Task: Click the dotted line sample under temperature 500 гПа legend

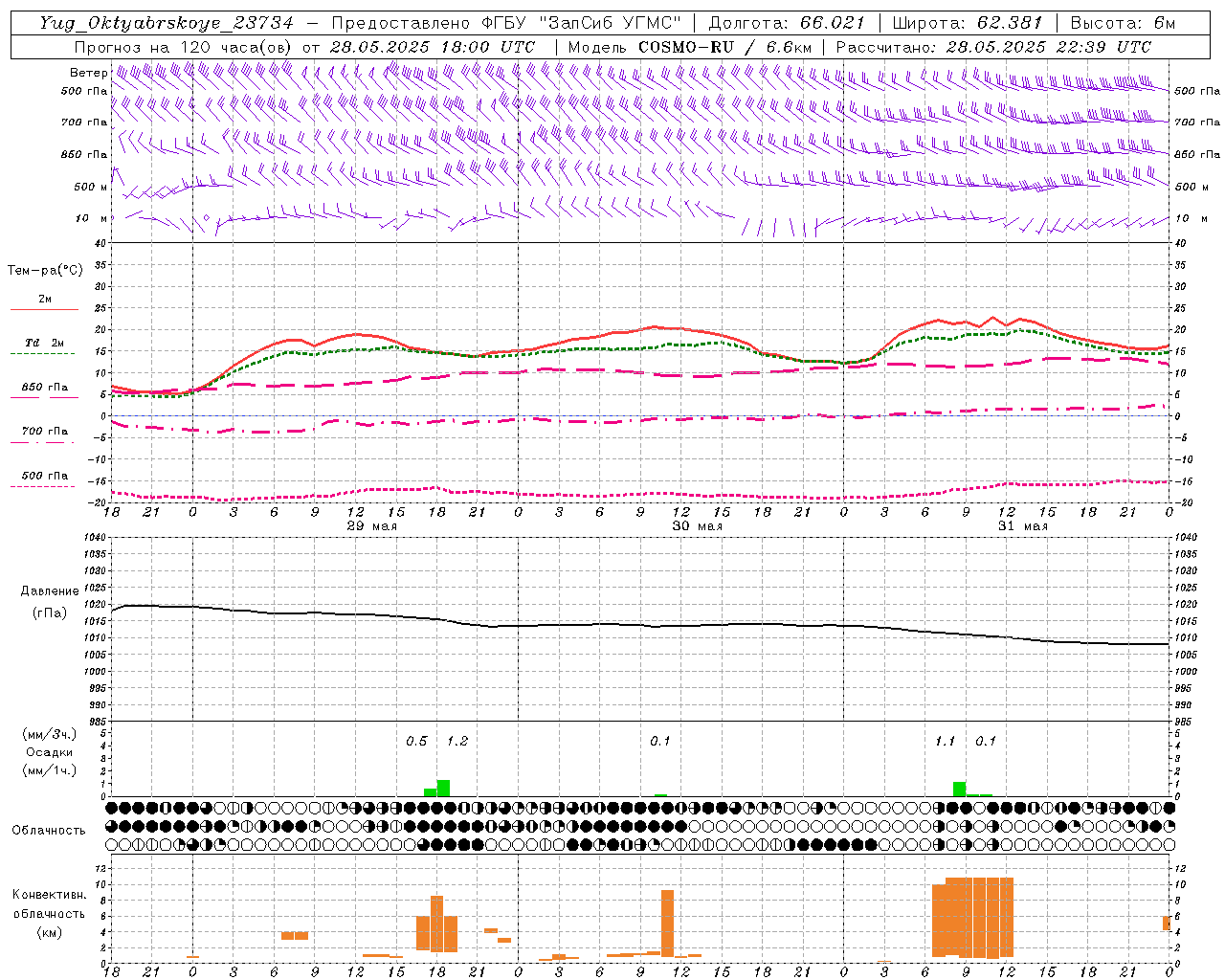Action: coord(42,486)
